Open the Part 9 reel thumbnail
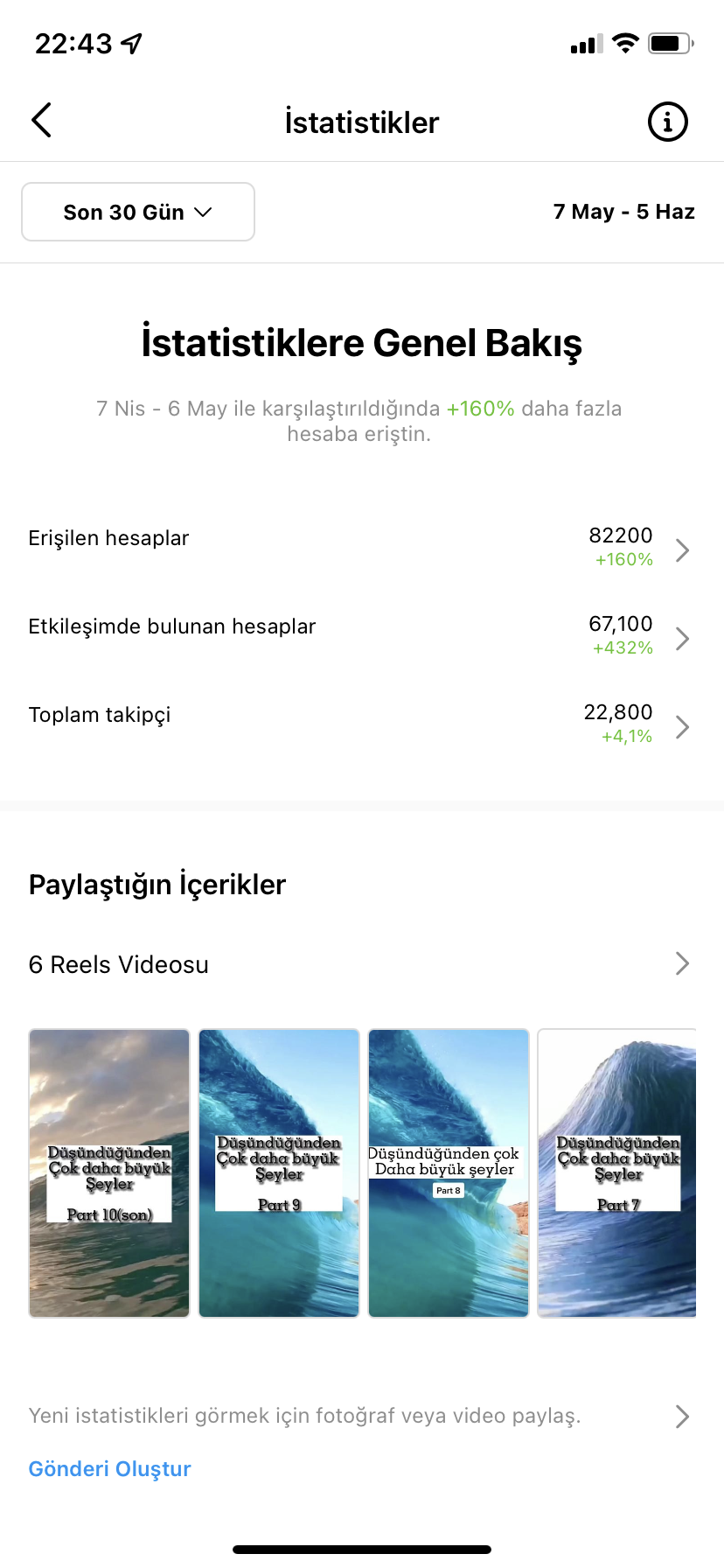The height and width of the screenshot is (1568, 724). point(279,1173)
